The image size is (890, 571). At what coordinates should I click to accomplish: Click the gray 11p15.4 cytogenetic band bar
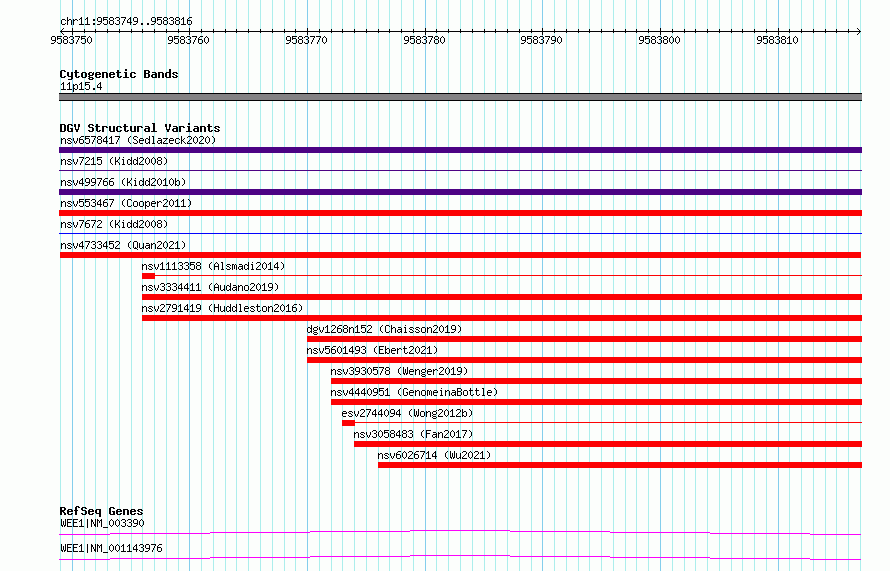[460, 97]
